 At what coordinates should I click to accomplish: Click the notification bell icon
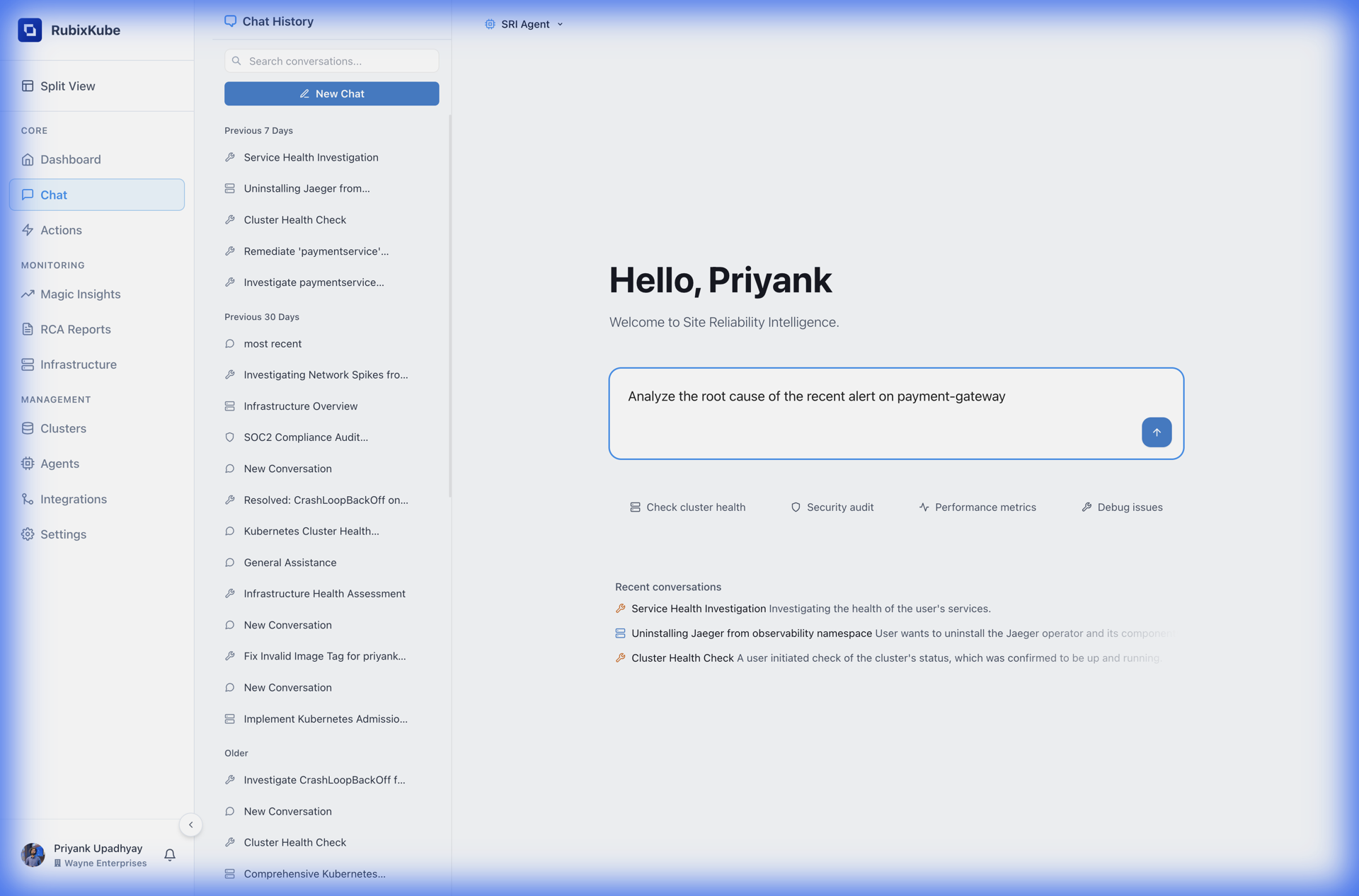pyautogui.click(x=169, y=854)
